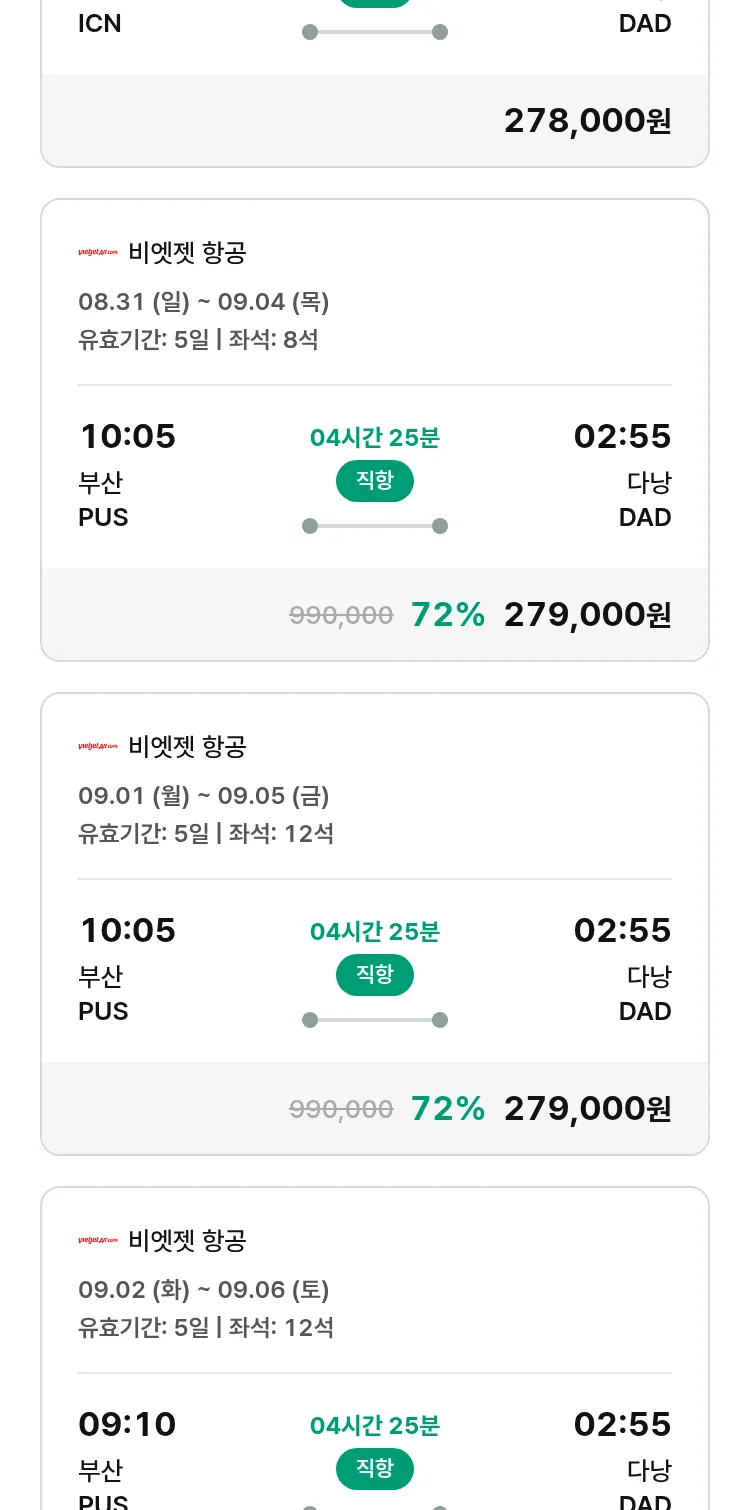Screen dimensions: 750x1510
Task: Open the 09.01 (월) ~ 09.05 (금) date range
Action: point(204,796)
